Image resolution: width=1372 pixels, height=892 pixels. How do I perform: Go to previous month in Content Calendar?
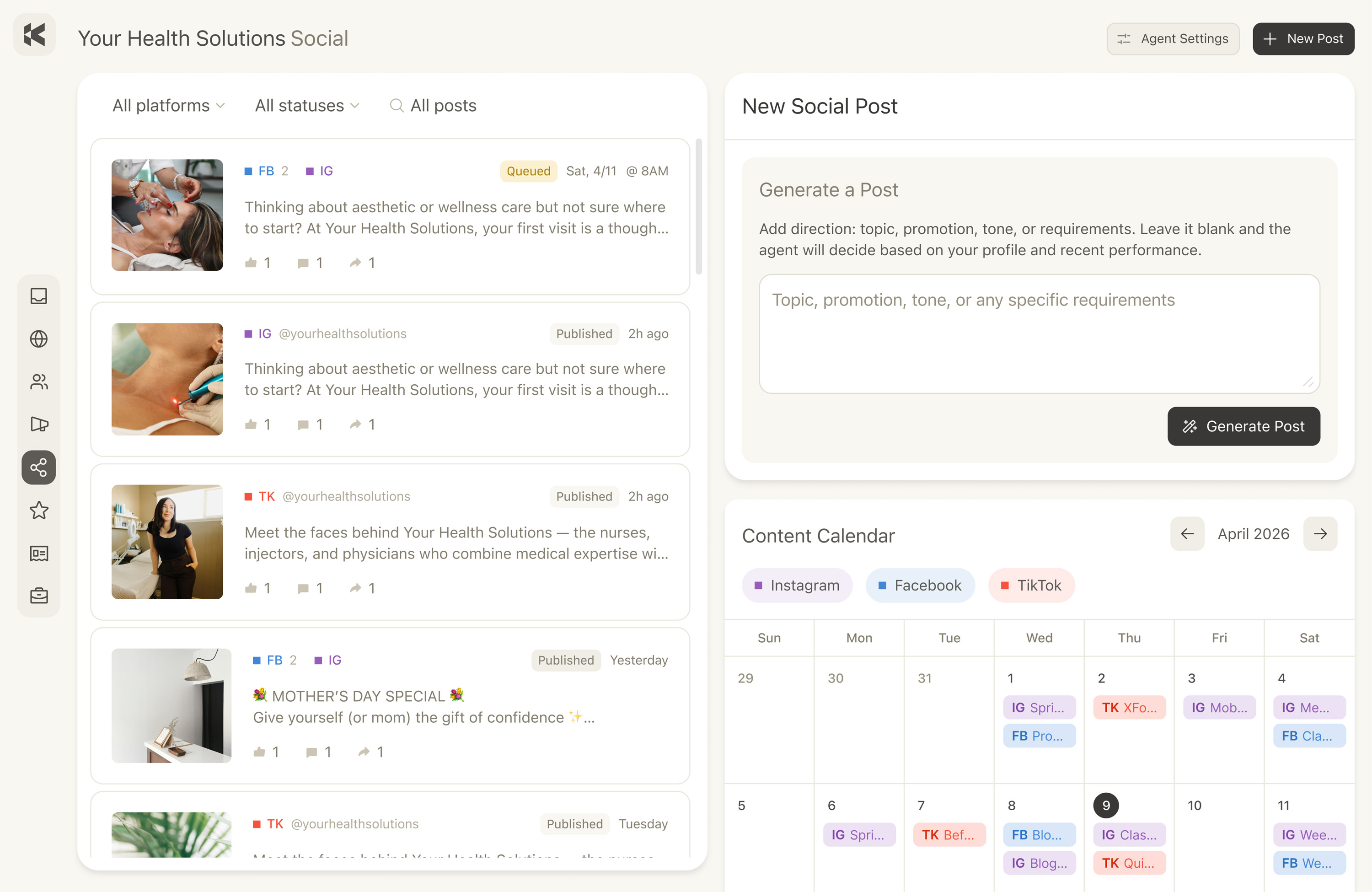1187,534
